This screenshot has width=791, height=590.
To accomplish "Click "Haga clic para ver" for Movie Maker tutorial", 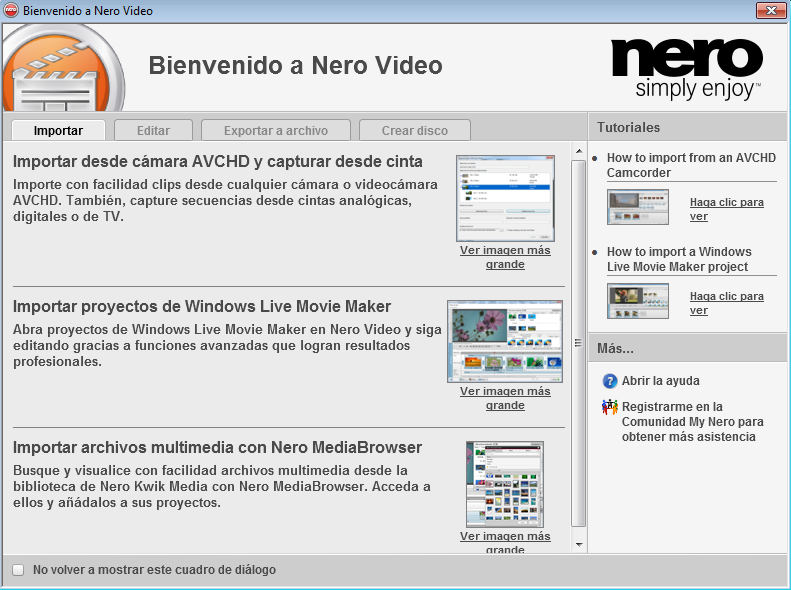I will tap(726, 303).
